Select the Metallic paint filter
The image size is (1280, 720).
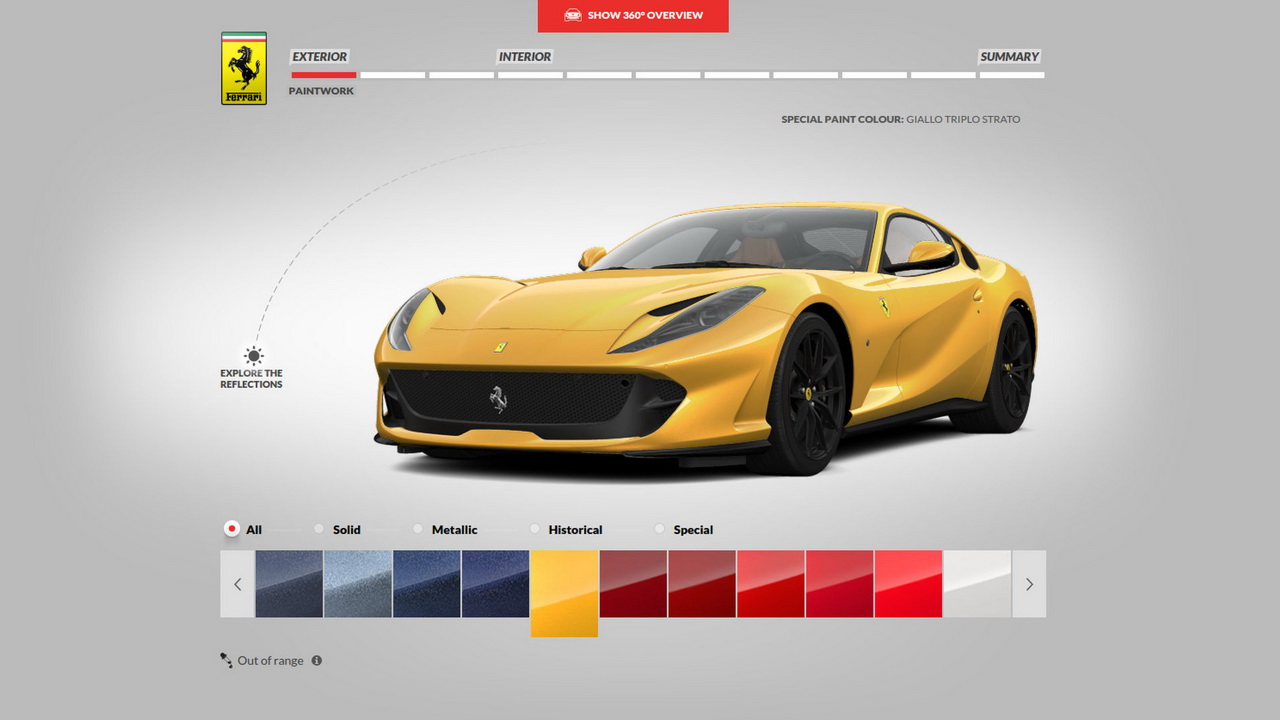pyautogui.click(x=418, y=529)
